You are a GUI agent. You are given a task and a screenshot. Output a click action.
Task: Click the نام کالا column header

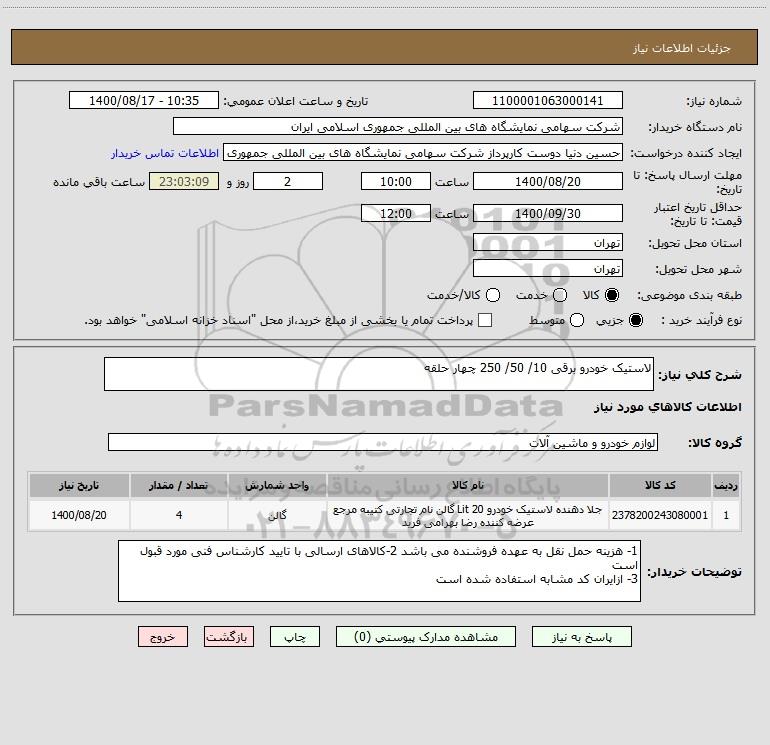[x=468, y=485]
